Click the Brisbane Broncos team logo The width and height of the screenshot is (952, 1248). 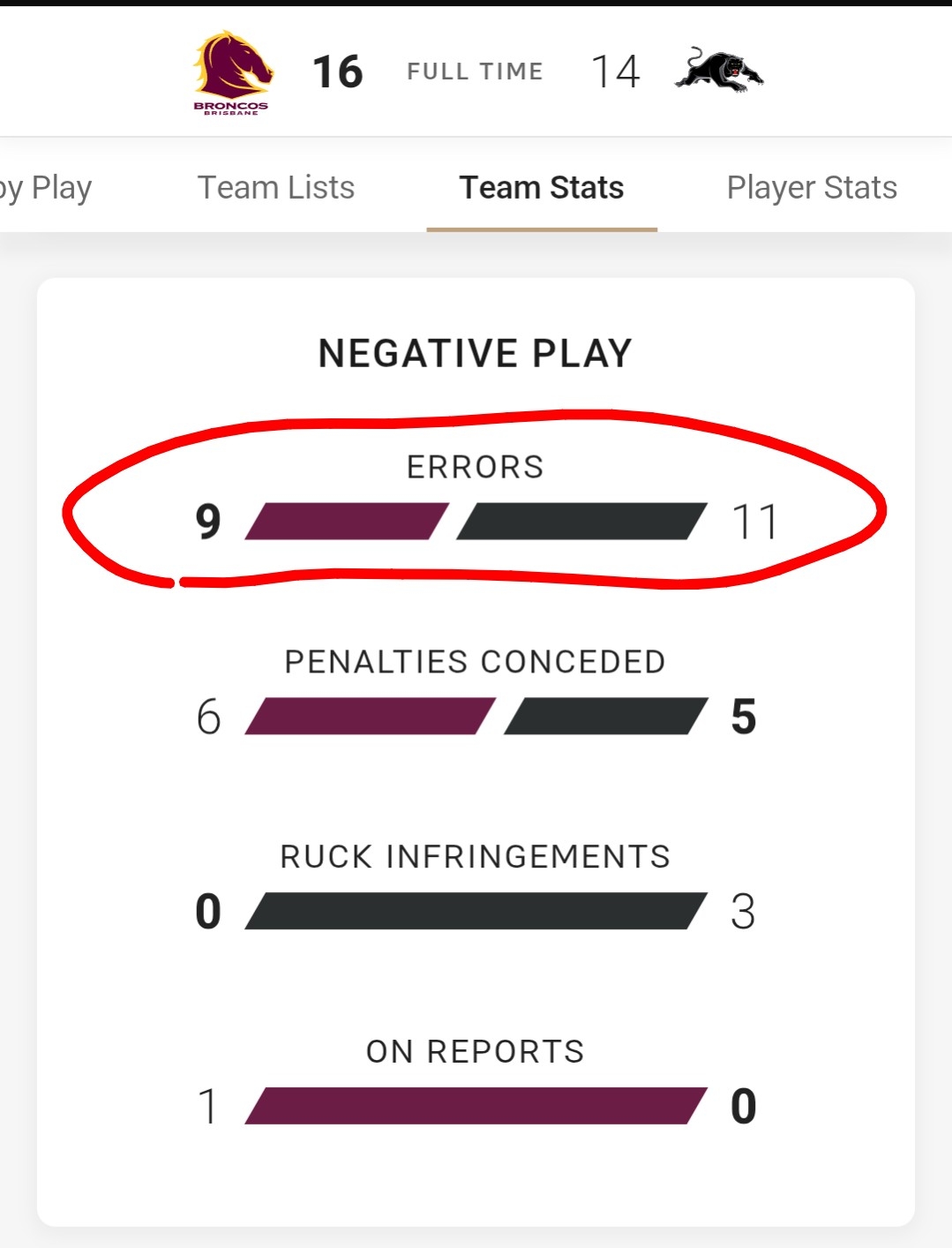[x=232, y=72]
